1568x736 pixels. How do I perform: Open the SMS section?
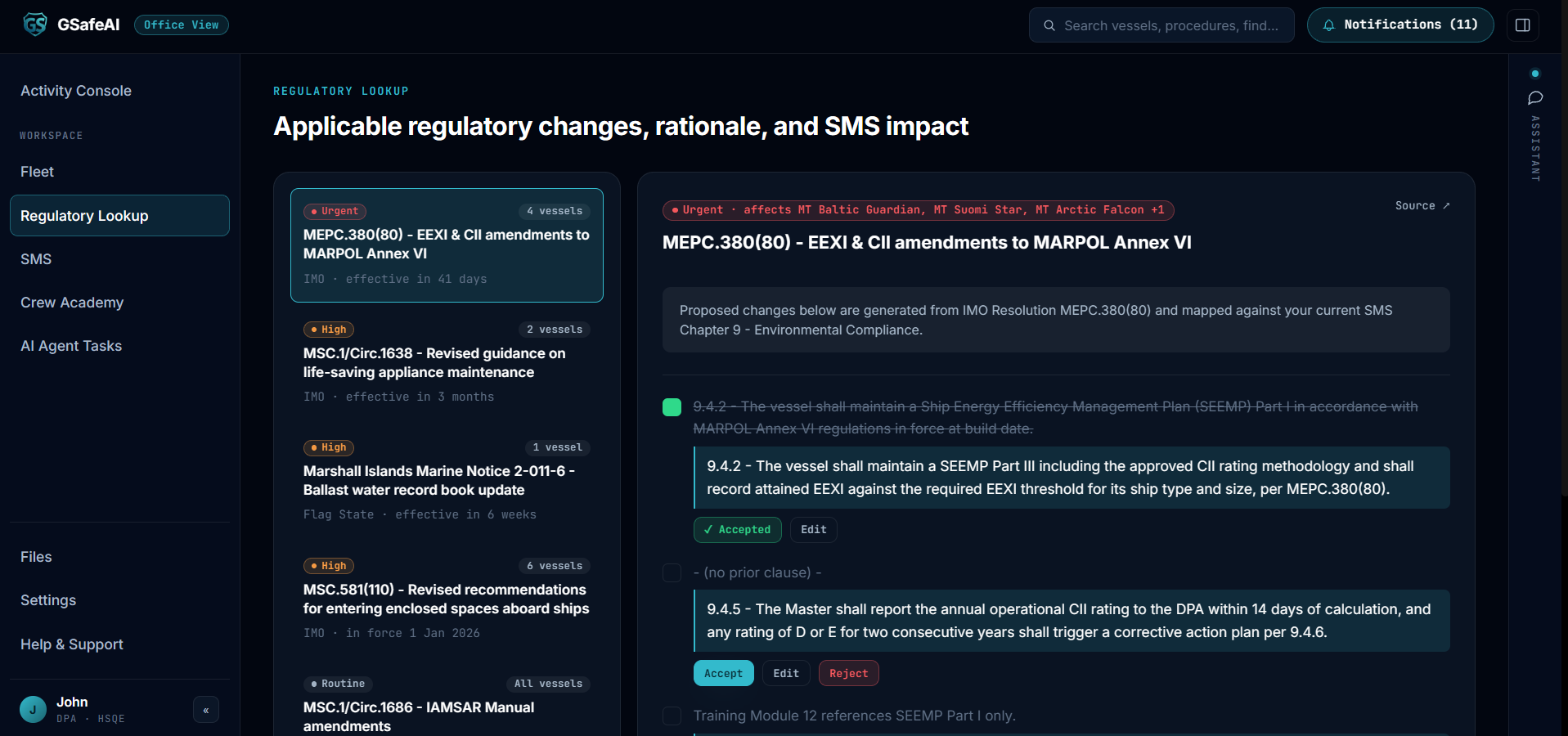(119, 259)
